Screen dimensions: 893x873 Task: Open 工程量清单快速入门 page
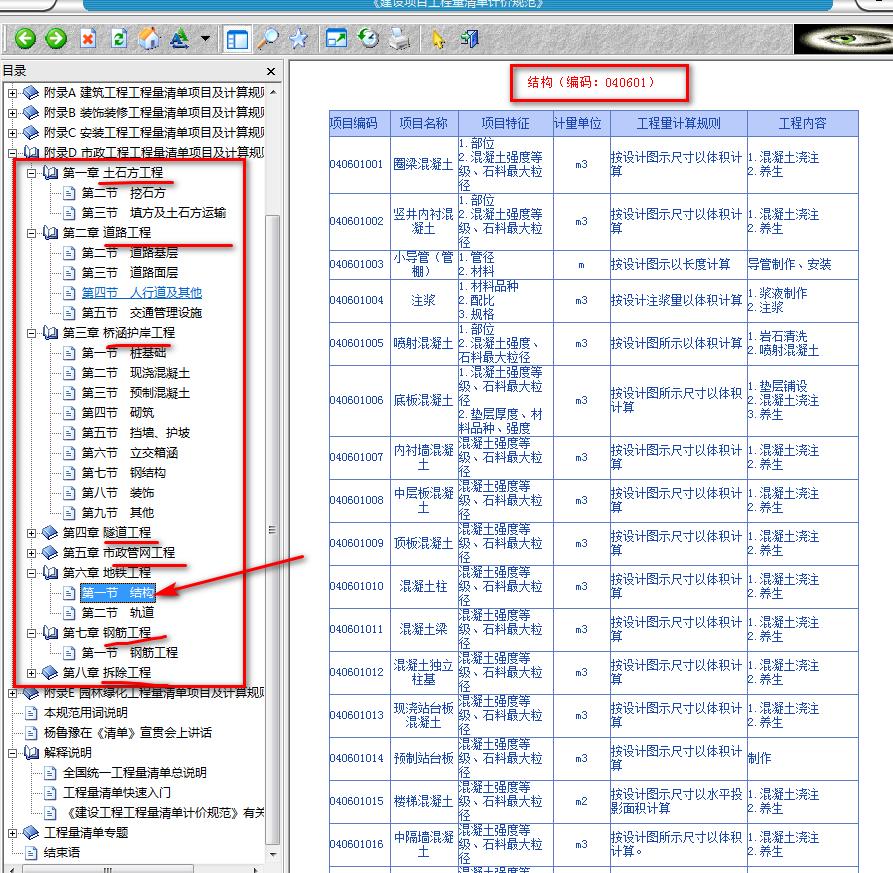click(116, 793)
